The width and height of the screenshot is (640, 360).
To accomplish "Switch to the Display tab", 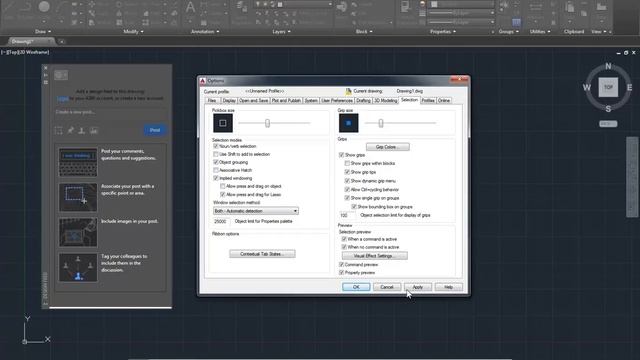I will point(229,100).
